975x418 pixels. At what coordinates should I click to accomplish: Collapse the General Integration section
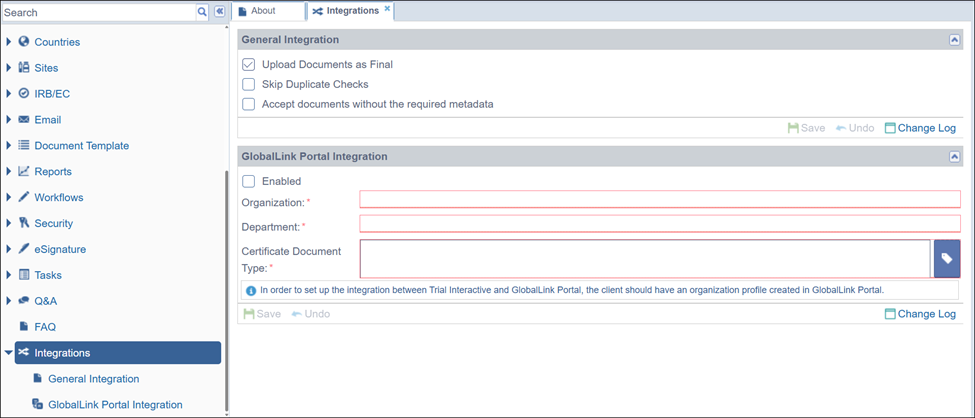(954, 40)
